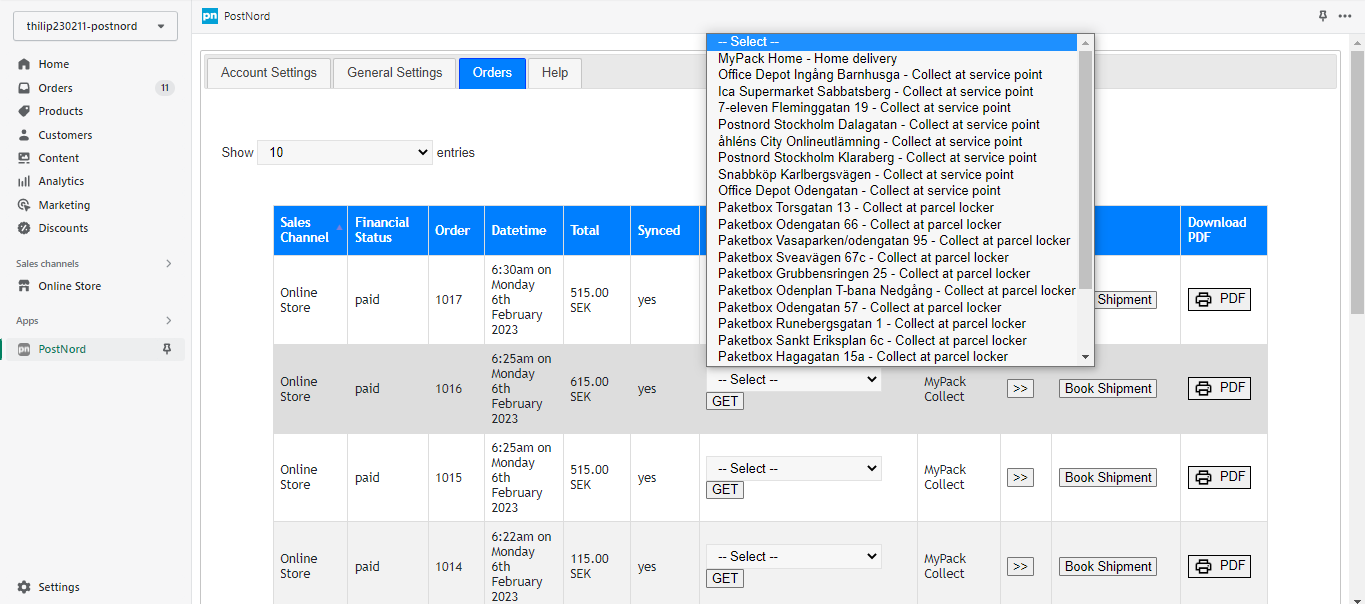Click the Orders inbox icon in sidebar

pos(24,88)
